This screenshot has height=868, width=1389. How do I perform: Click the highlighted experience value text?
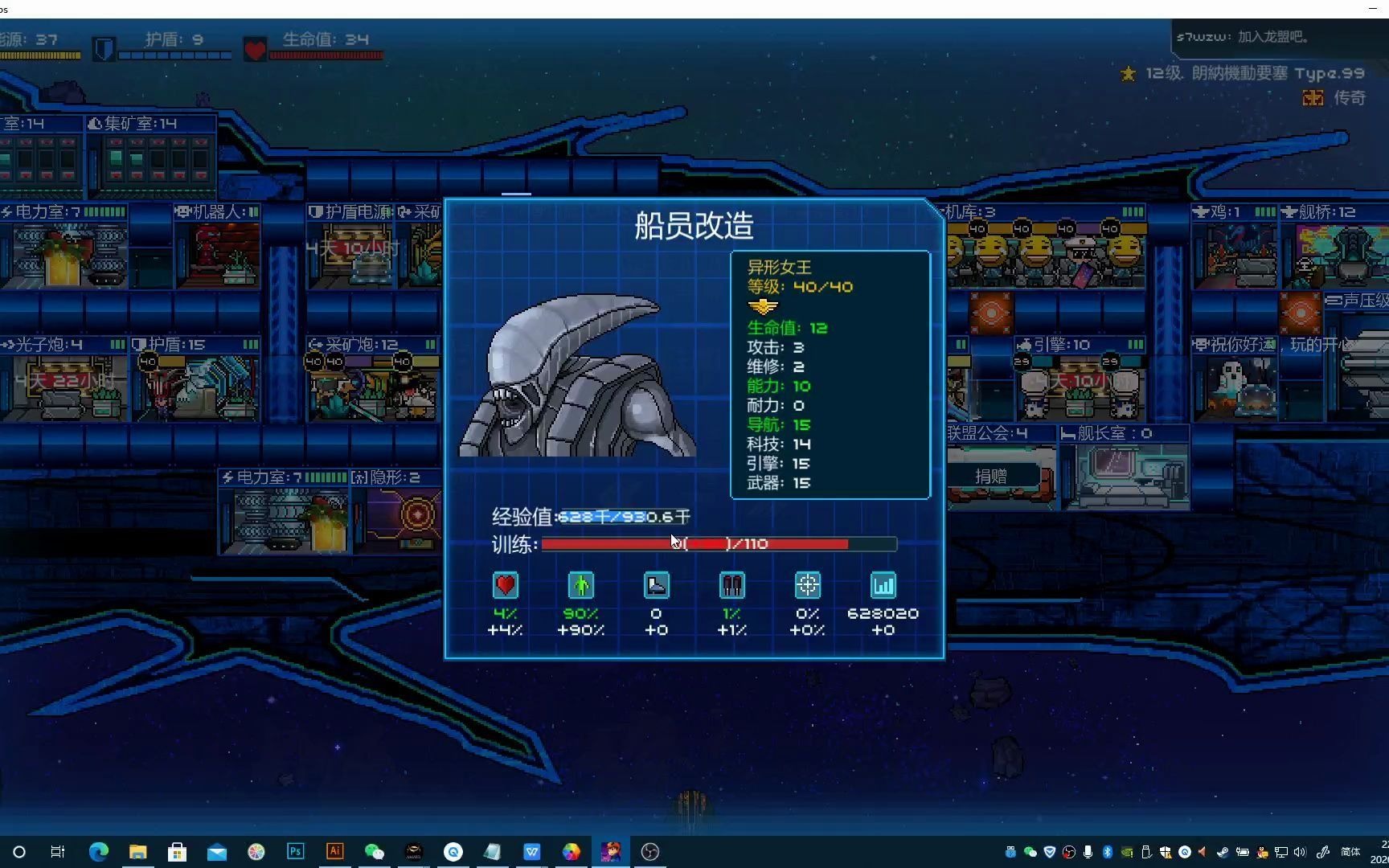[624, 517]
